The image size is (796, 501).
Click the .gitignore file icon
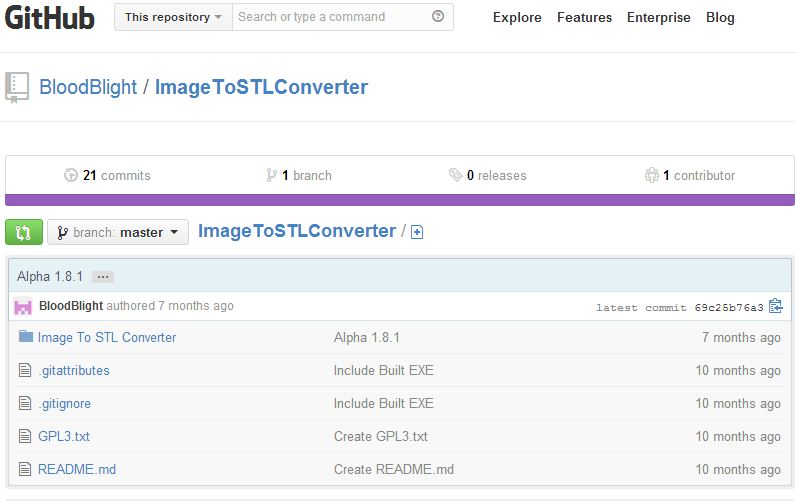[25, 403]
